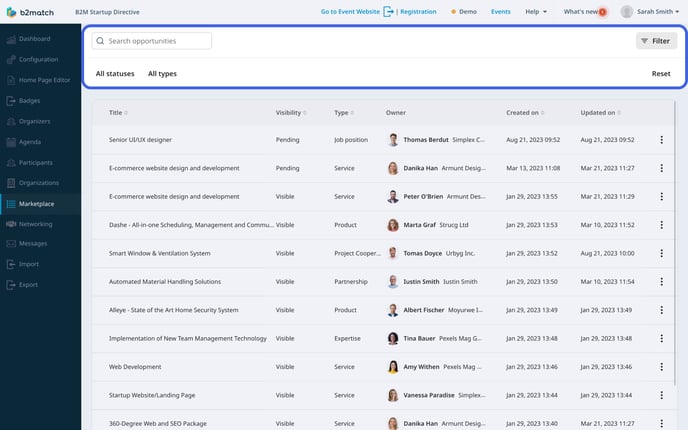688x430 pixels.
Task: Click the search magnifier icon
Action: (x=100, y=41)
